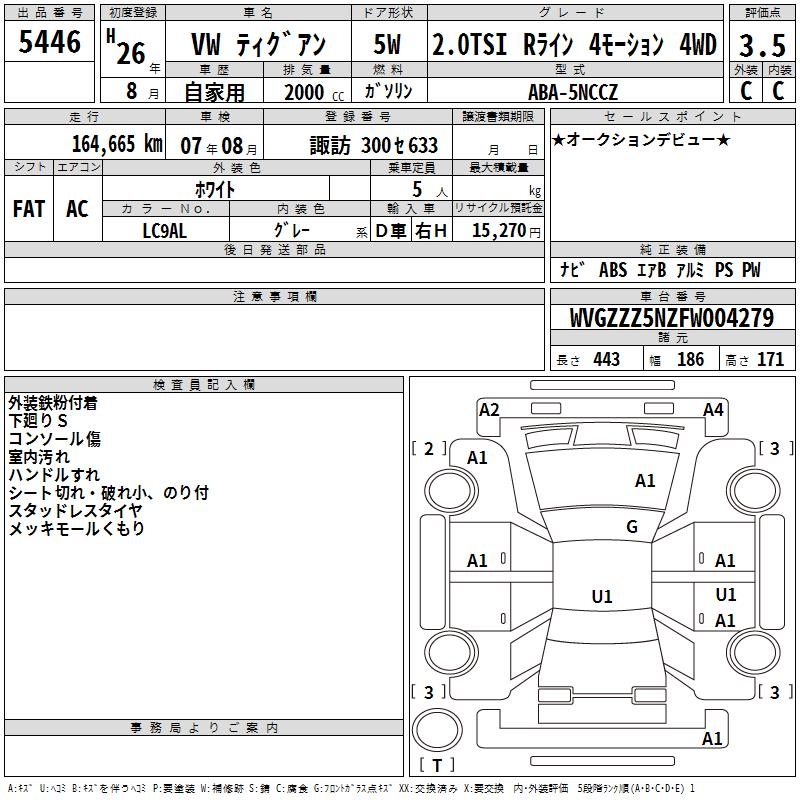Select the height value 171

[x=770, y=359]
